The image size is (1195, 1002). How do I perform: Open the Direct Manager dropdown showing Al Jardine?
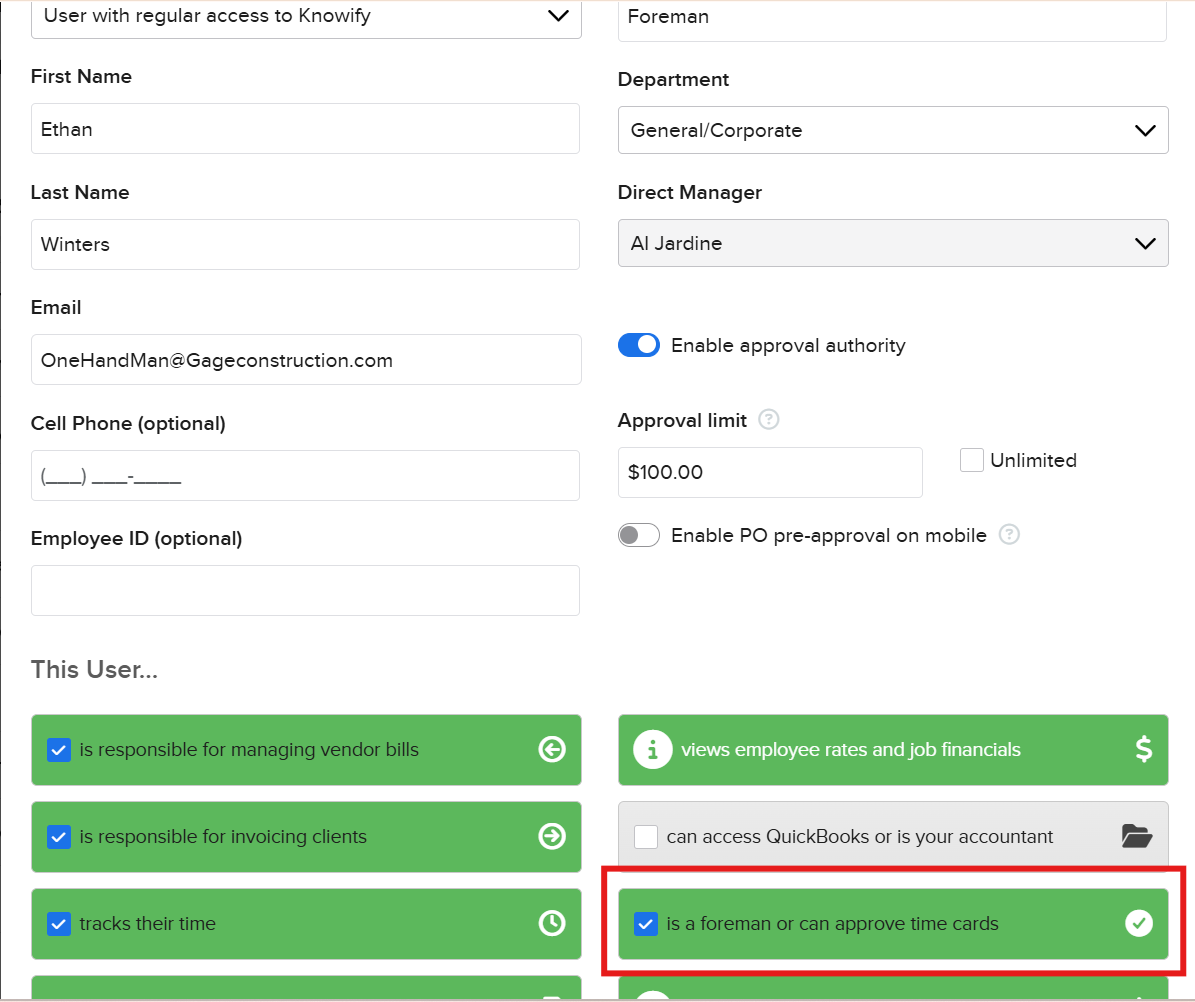pos(892,243)
